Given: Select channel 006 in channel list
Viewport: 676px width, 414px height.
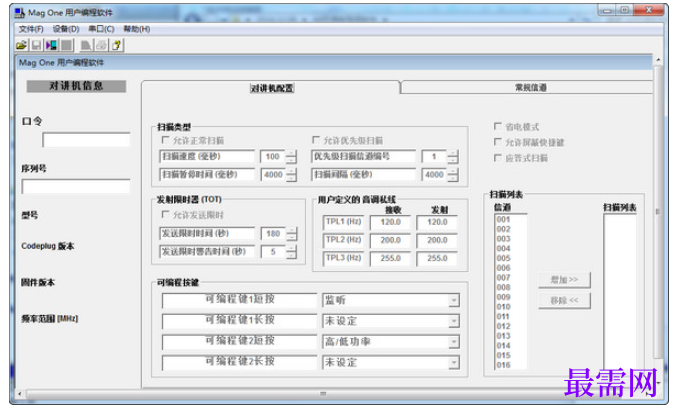Looking at the screenshot, I should click(503, 268).
